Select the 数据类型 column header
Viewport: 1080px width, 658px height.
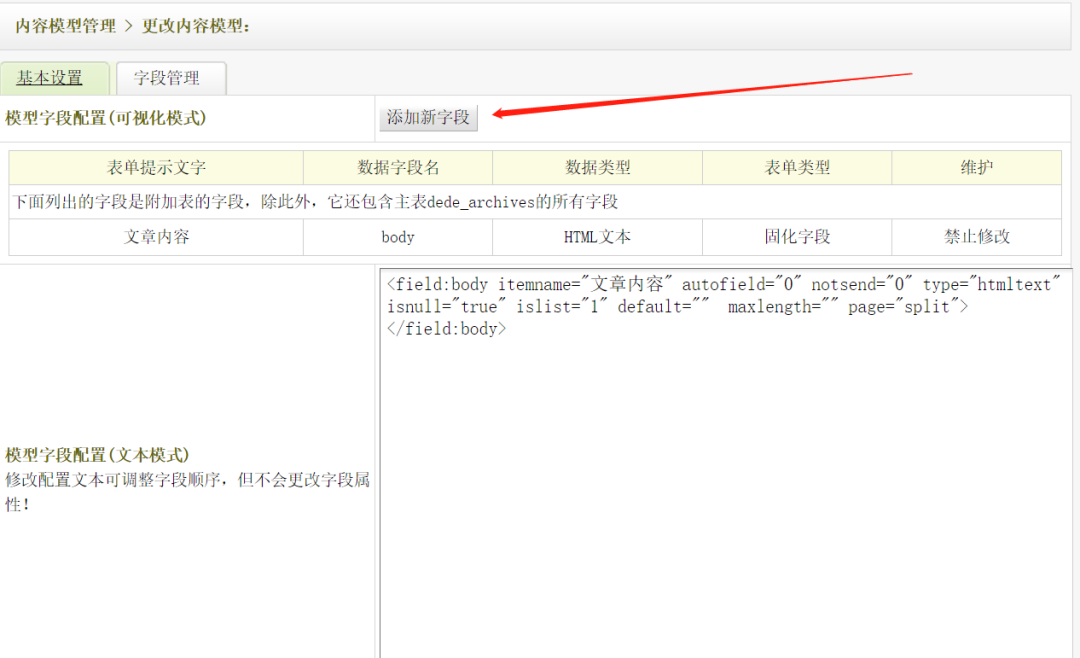597,168
